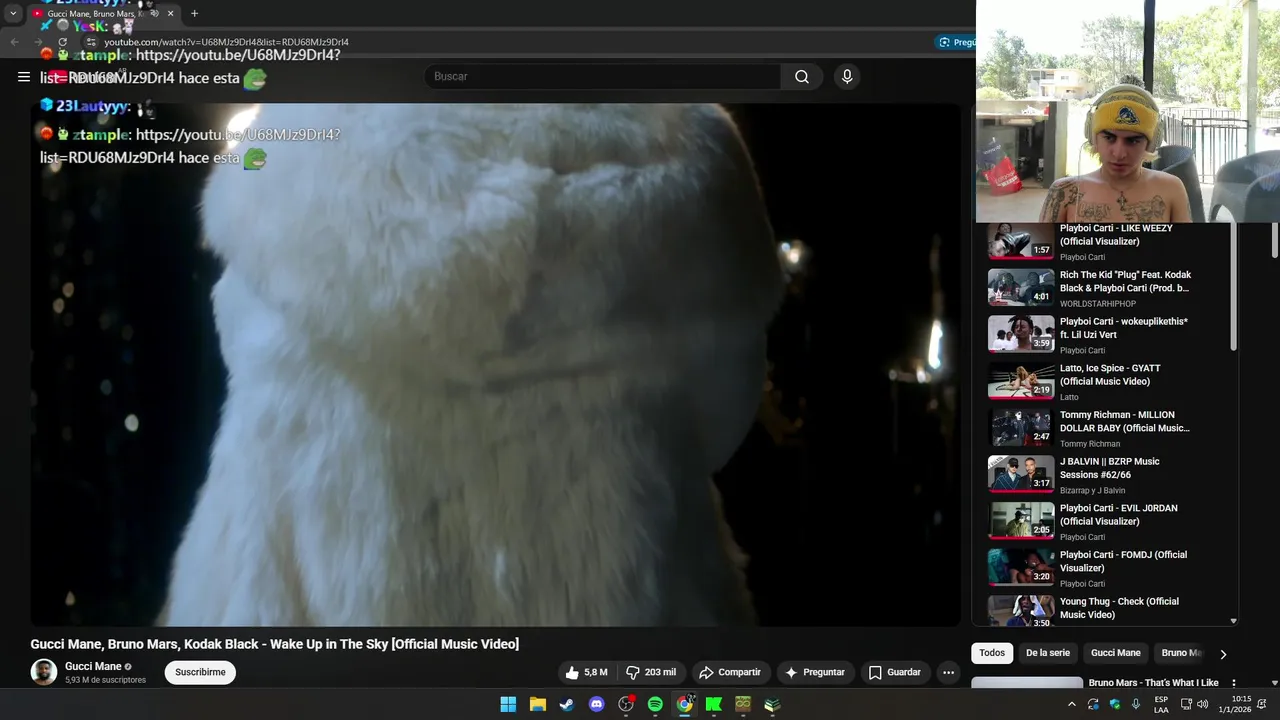The height and width of the screenshot is (720, 1280).
Task: Open more actions three-dot menu
Action: point(949,673)
